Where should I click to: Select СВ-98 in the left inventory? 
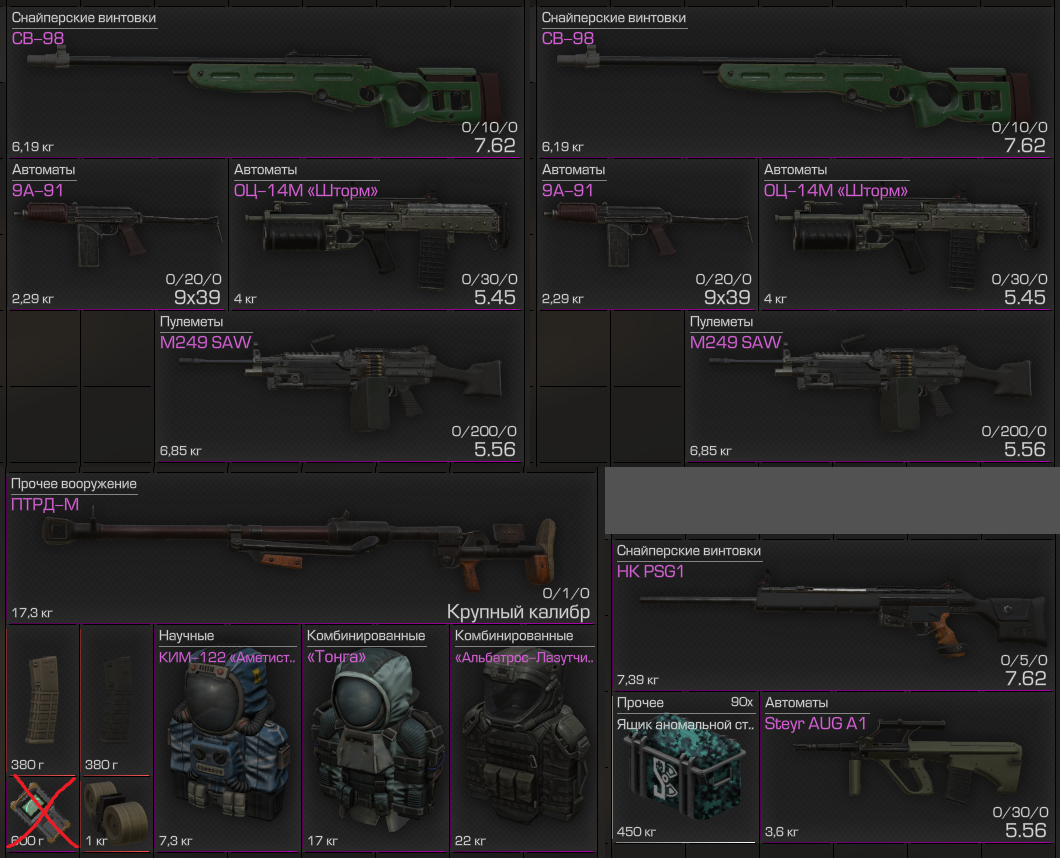click(x=265, y=82)
